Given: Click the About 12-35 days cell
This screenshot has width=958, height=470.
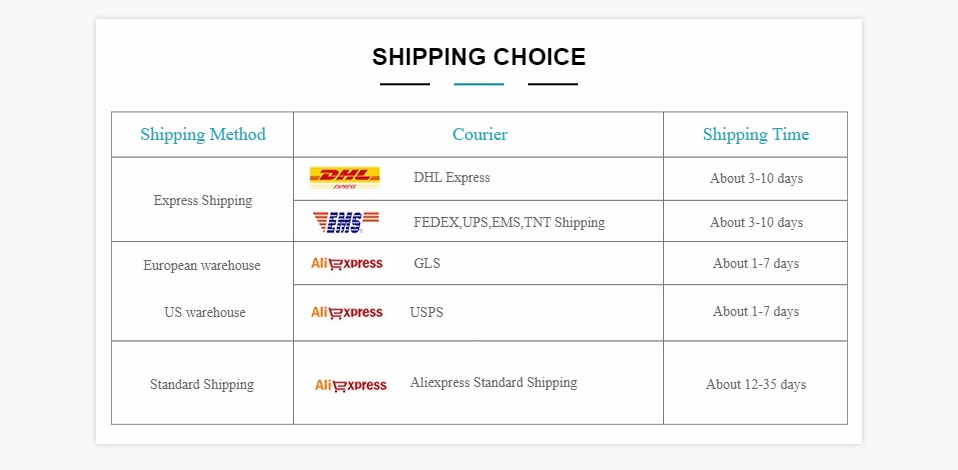Looking at the screenshot, I should pyautogui.click(x=755, y=385).
